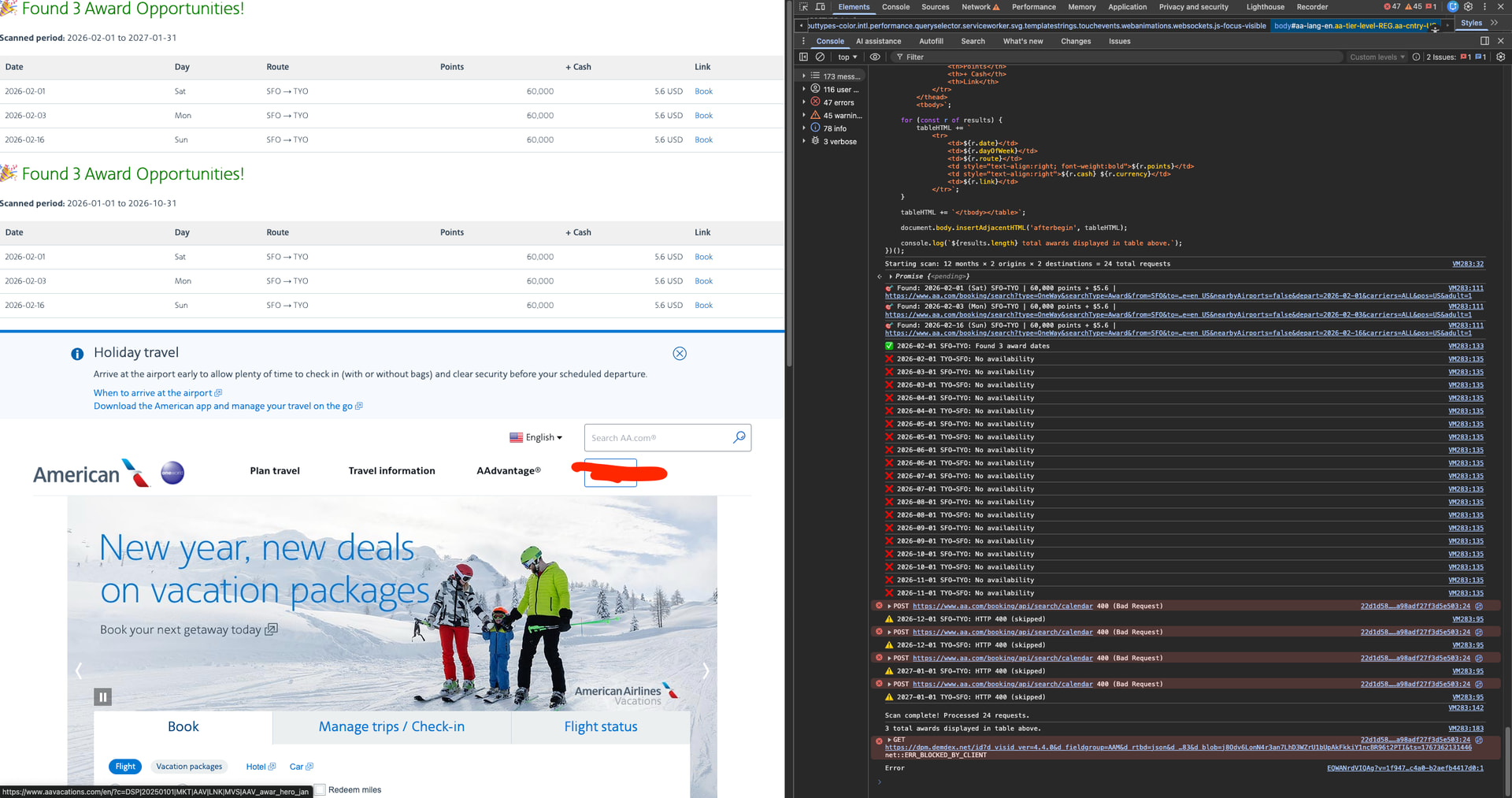Image resolution: width=1512 pixels, height=798 pixels.
Task: Close the Holiday travel notice
Action: 680,354
